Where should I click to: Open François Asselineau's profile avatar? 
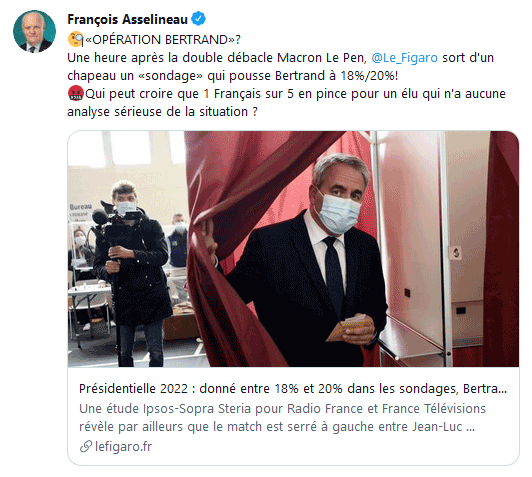(x=34, y=31)
